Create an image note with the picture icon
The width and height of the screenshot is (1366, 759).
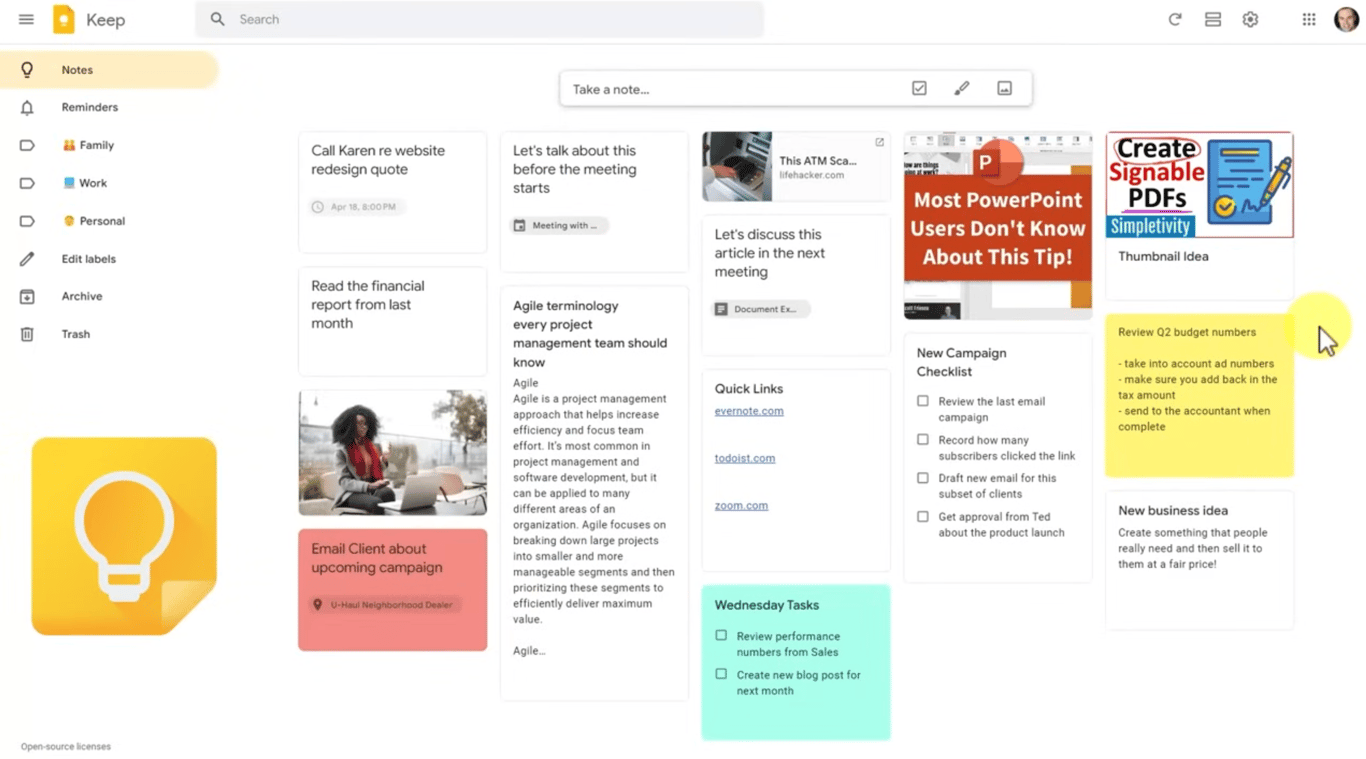point(1003,88)
